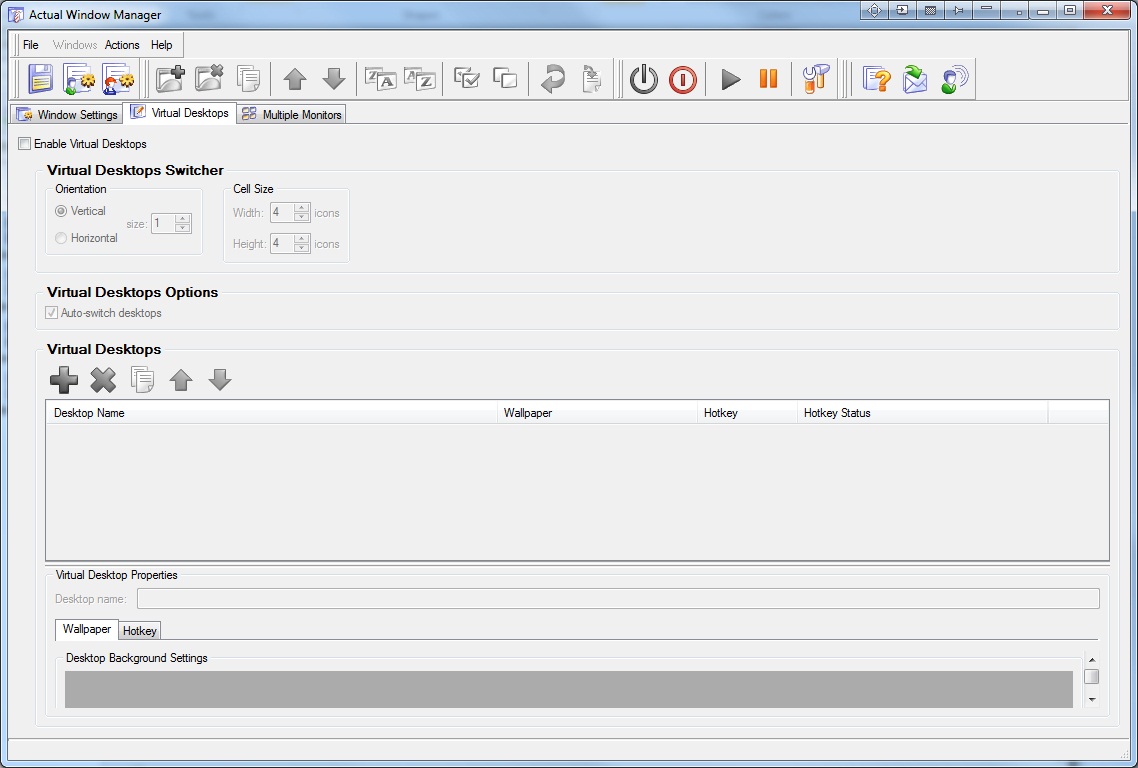Open the File menu
The width and height of the screenshot is (1138, 768).
tap(30, 45)
